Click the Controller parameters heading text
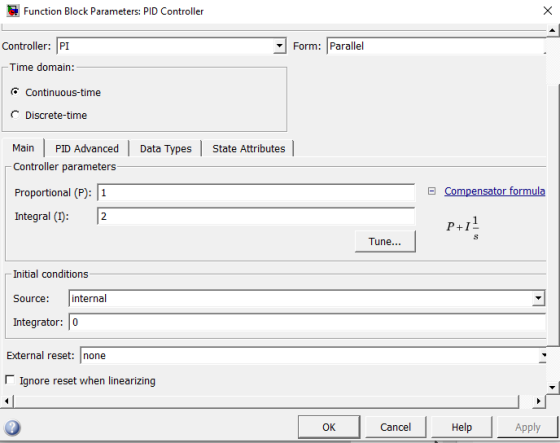560x443 pixels. (65, 167)
